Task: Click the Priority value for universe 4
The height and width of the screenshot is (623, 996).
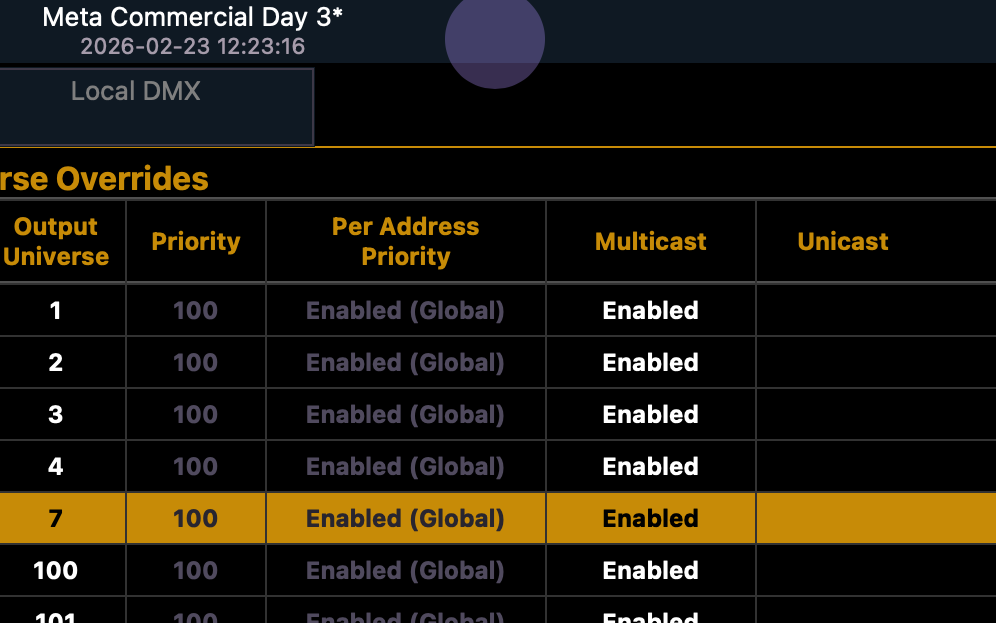Action: (195, 467)
